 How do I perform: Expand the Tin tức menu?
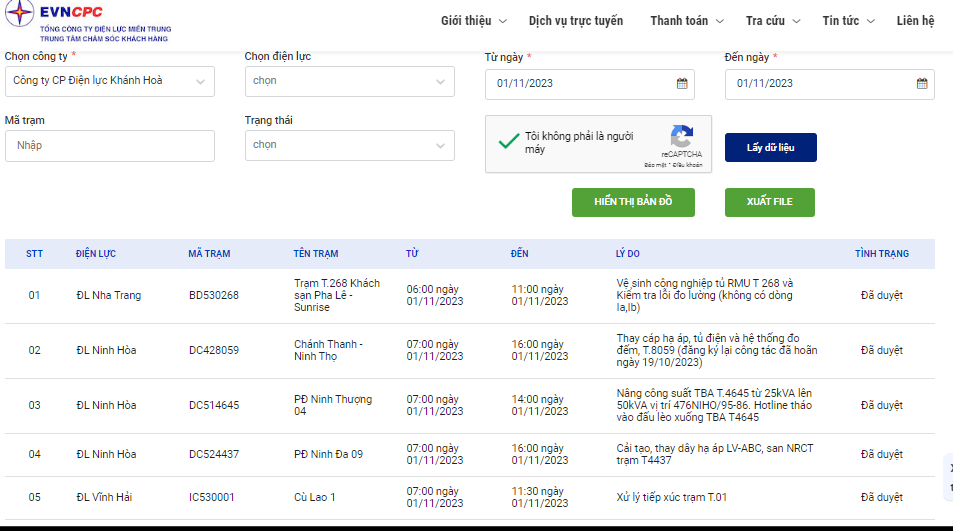pyautogui.click(x=848, y=21)
